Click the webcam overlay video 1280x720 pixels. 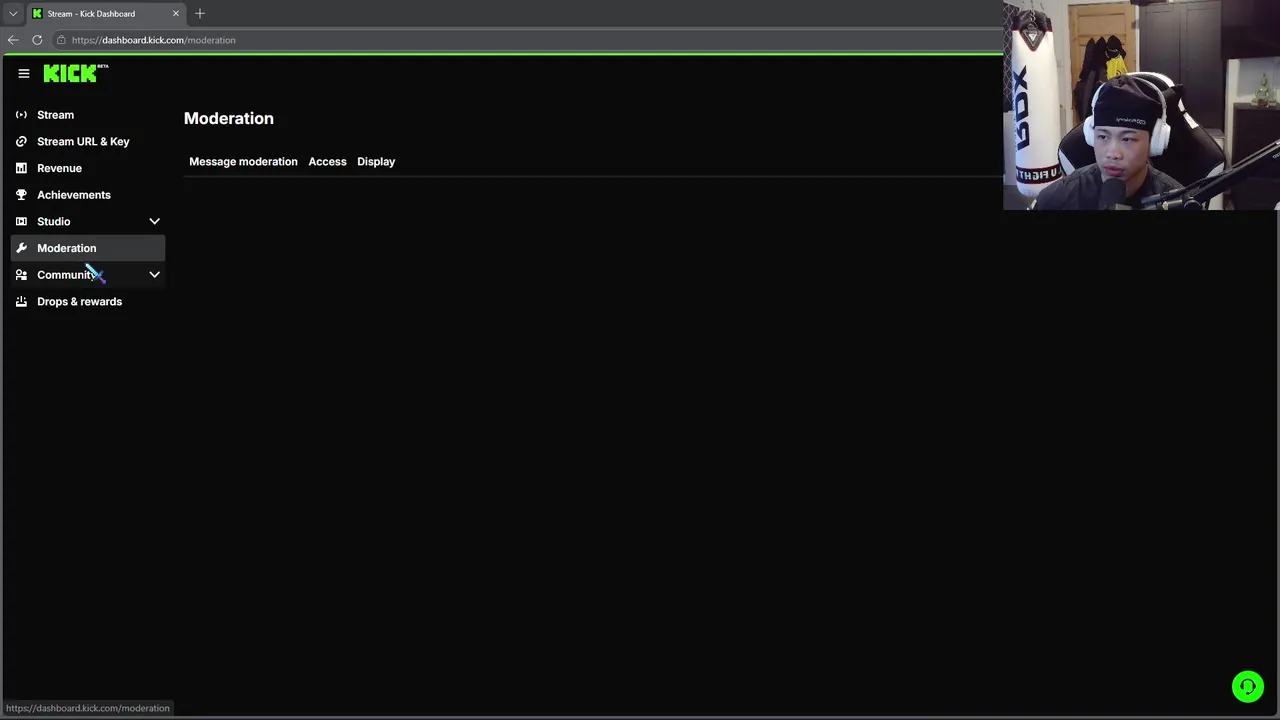pyautogui.click(x=1141, y=105)
